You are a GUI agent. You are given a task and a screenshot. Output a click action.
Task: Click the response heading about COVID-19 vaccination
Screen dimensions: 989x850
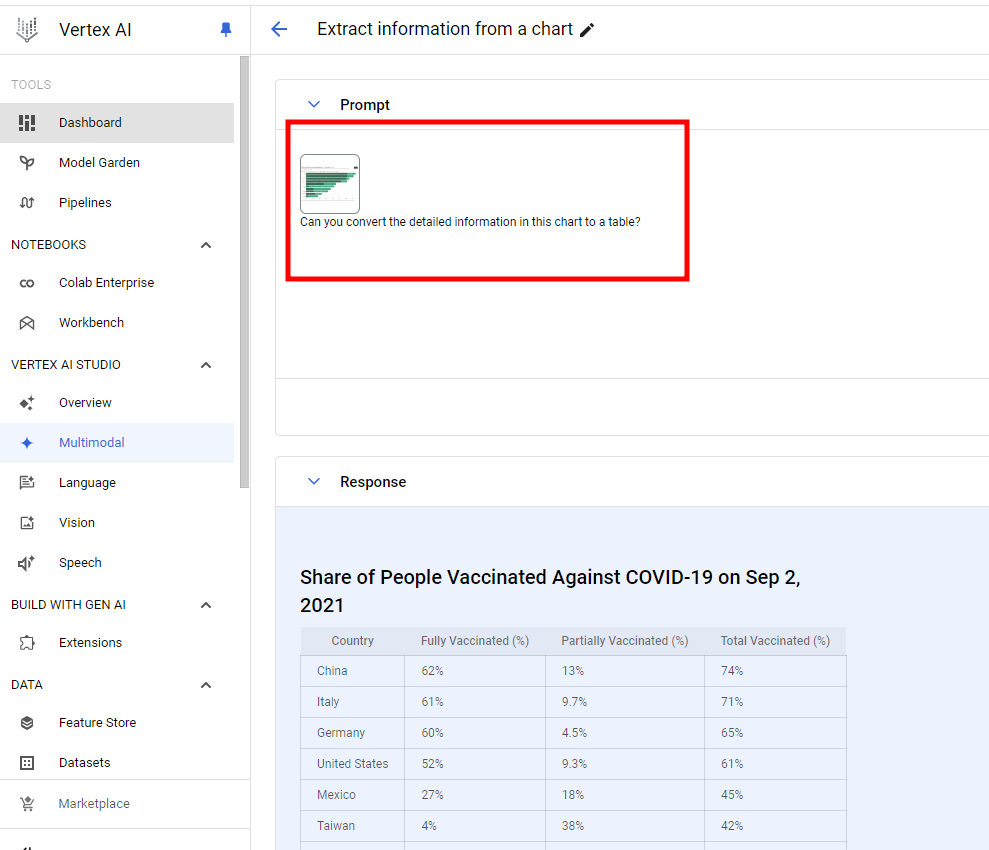(x=550, y=591)
